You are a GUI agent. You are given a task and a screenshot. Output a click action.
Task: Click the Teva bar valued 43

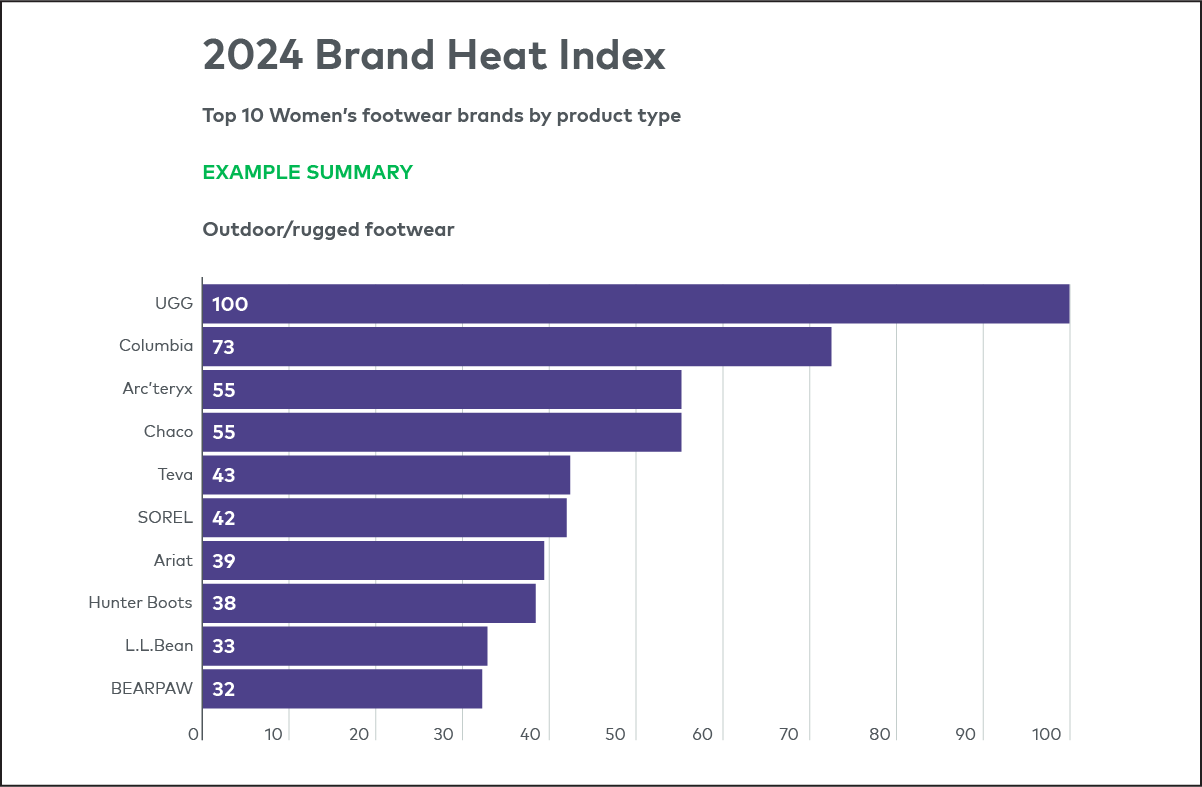[386, 475]
